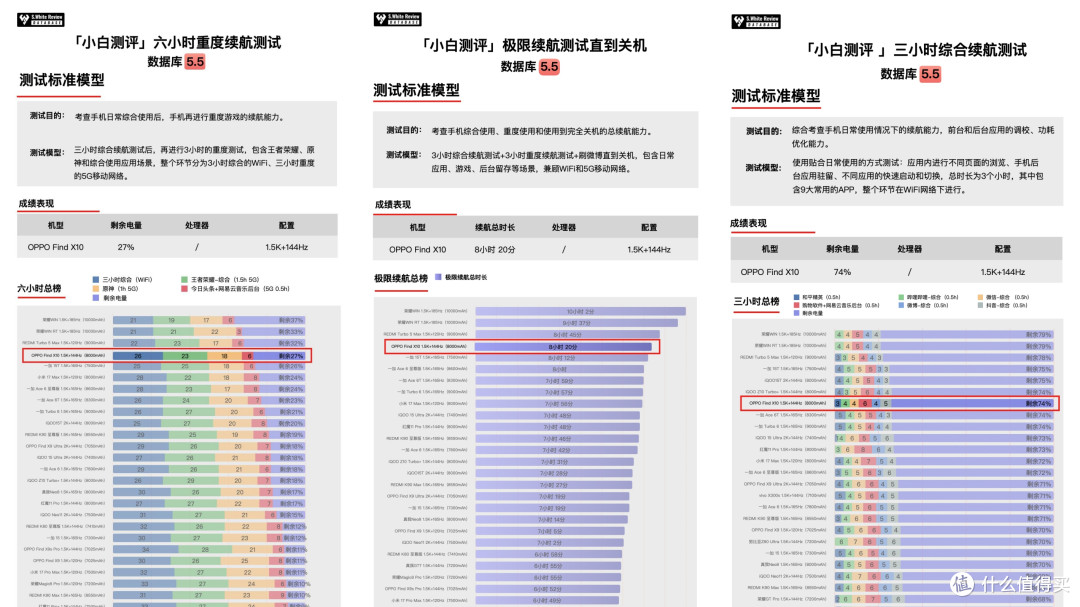This screenshot has width=1080, height=607.
Task: Click the S.White Review logo above the extreme endurance title
Action: (x=397, y=19)
